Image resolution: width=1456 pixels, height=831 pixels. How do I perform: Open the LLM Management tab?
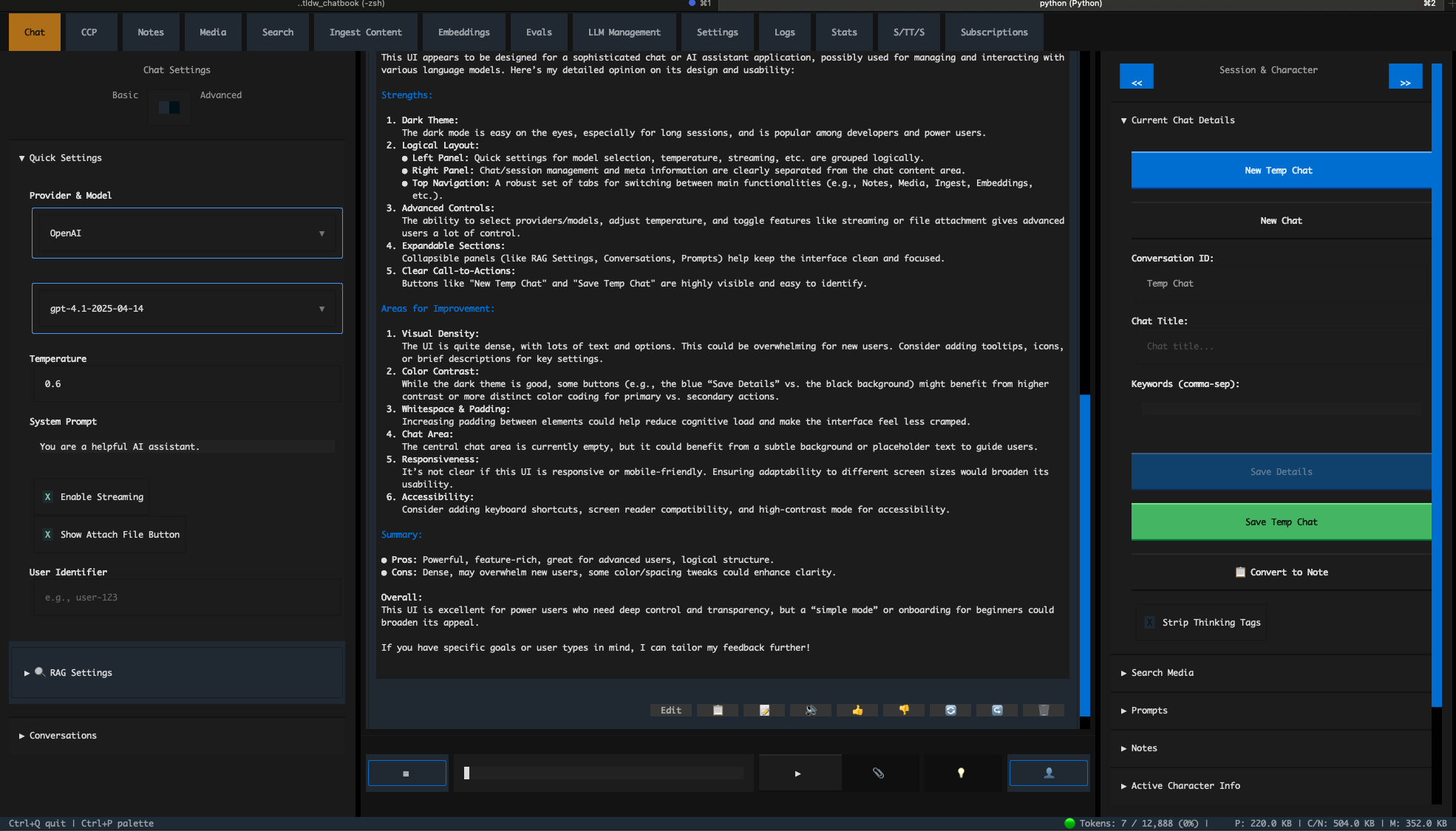624,33
